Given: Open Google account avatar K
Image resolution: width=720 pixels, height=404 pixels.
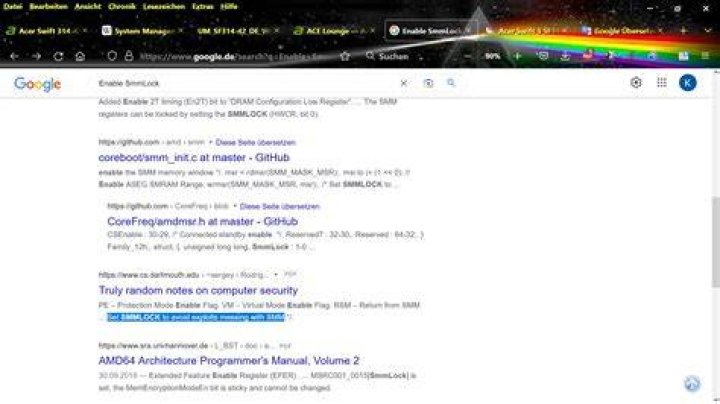Looking at the screenshot, I should [688, 83].
